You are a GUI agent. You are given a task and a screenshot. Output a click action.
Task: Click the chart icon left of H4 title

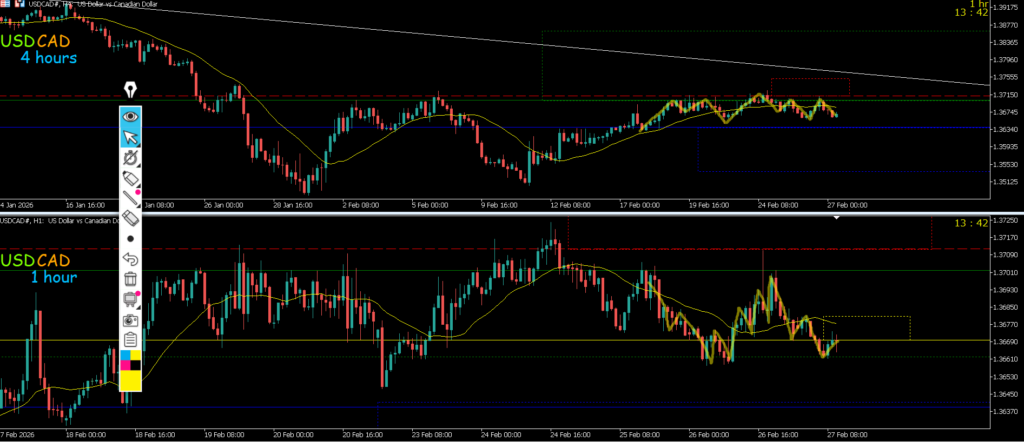click(x=18, y=6)
